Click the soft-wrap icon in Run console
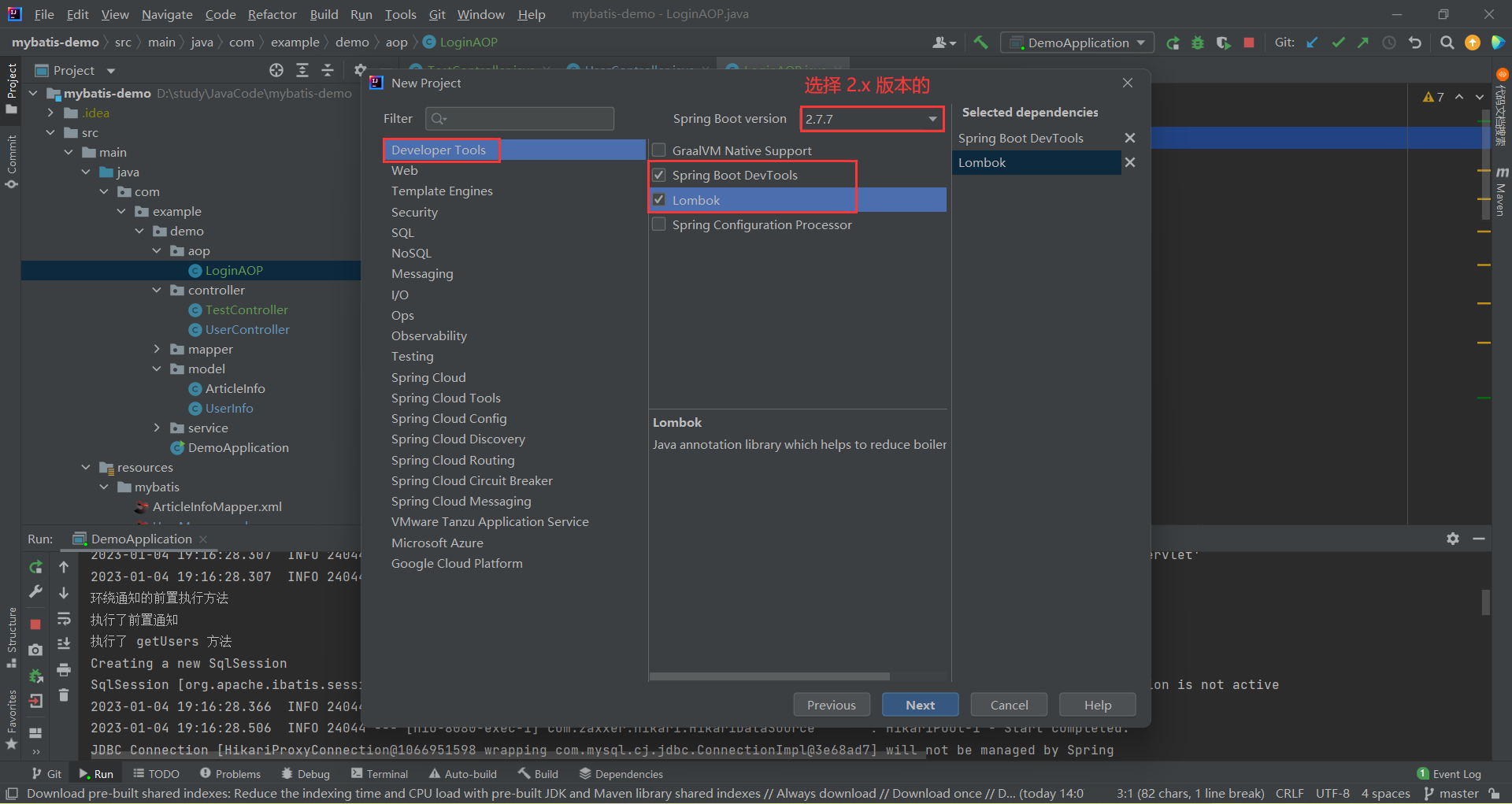Image resolution: width=1512 pixels, height=804 pixels. (x=64, y=618)
